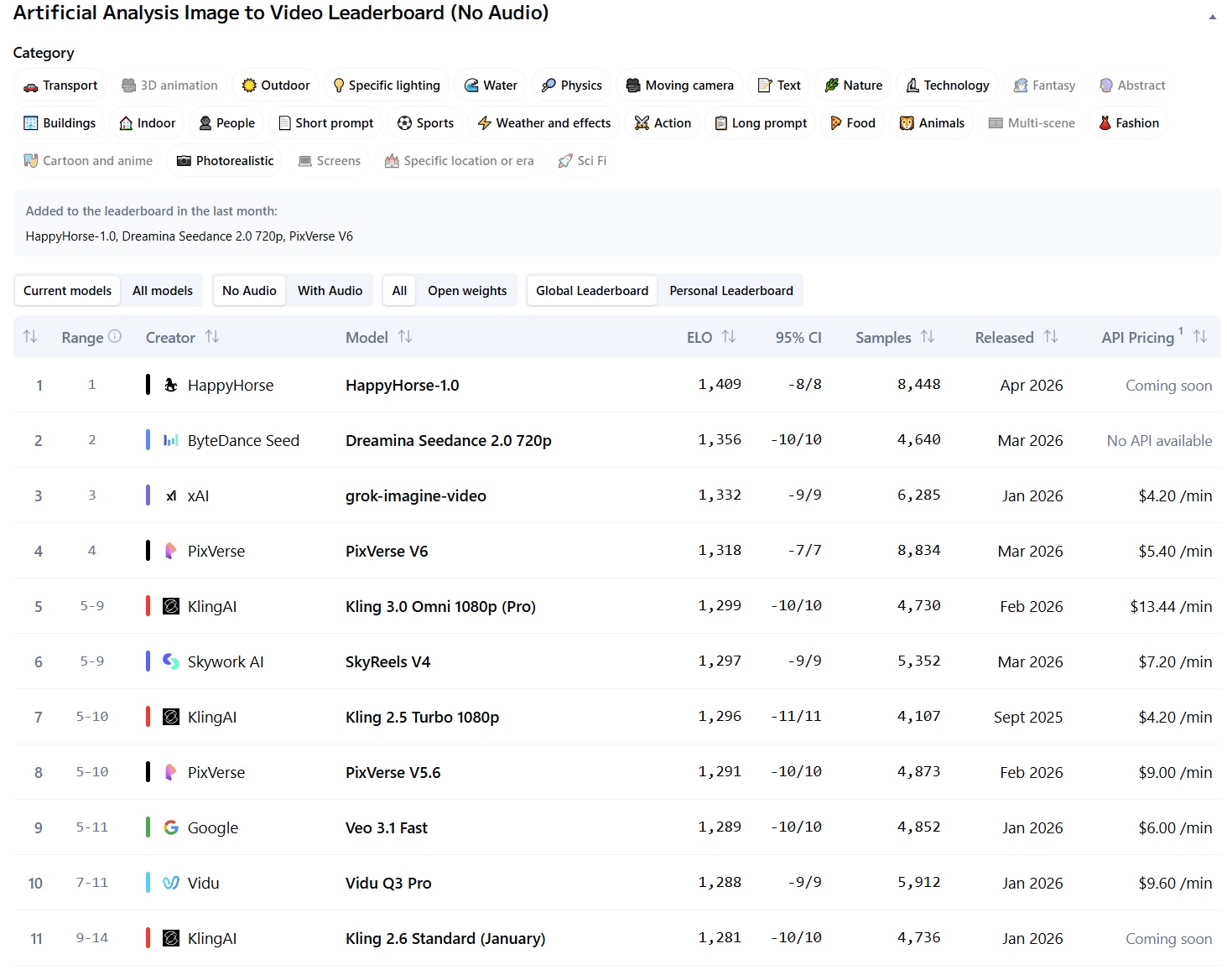Click the rank sort arrows in first column
Image resolution: width=1227 pixels, height=980 pixels.
click(30, 337)
